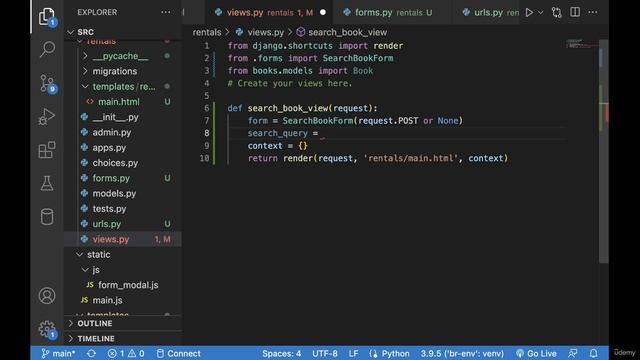Click unsaved dot on views.py tab
This screenshot has width=640, height=360.
coord(323,13)
